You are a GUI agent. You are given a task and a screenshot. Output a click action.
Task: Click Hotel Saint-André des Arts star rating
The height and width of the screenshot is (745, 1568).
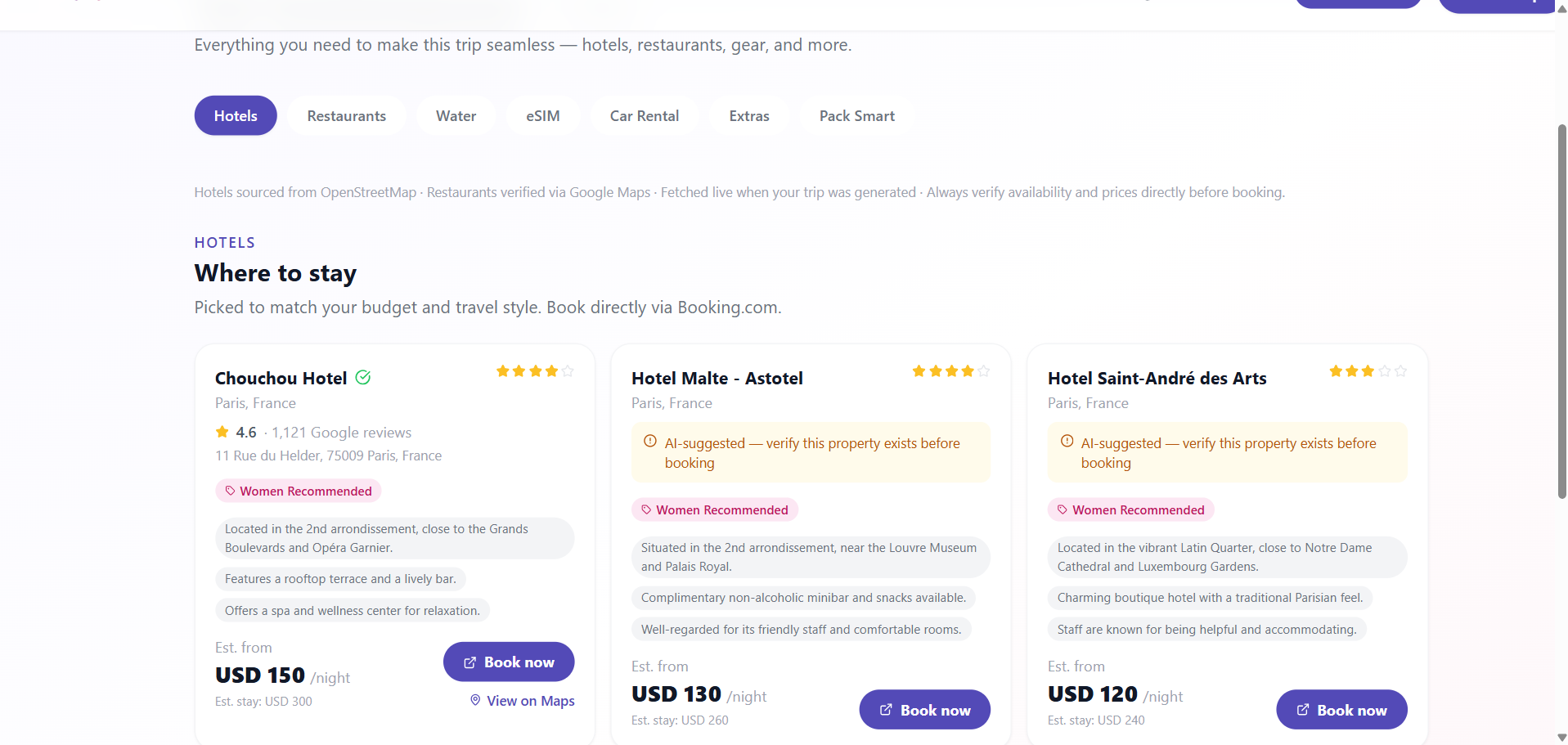1368,371
